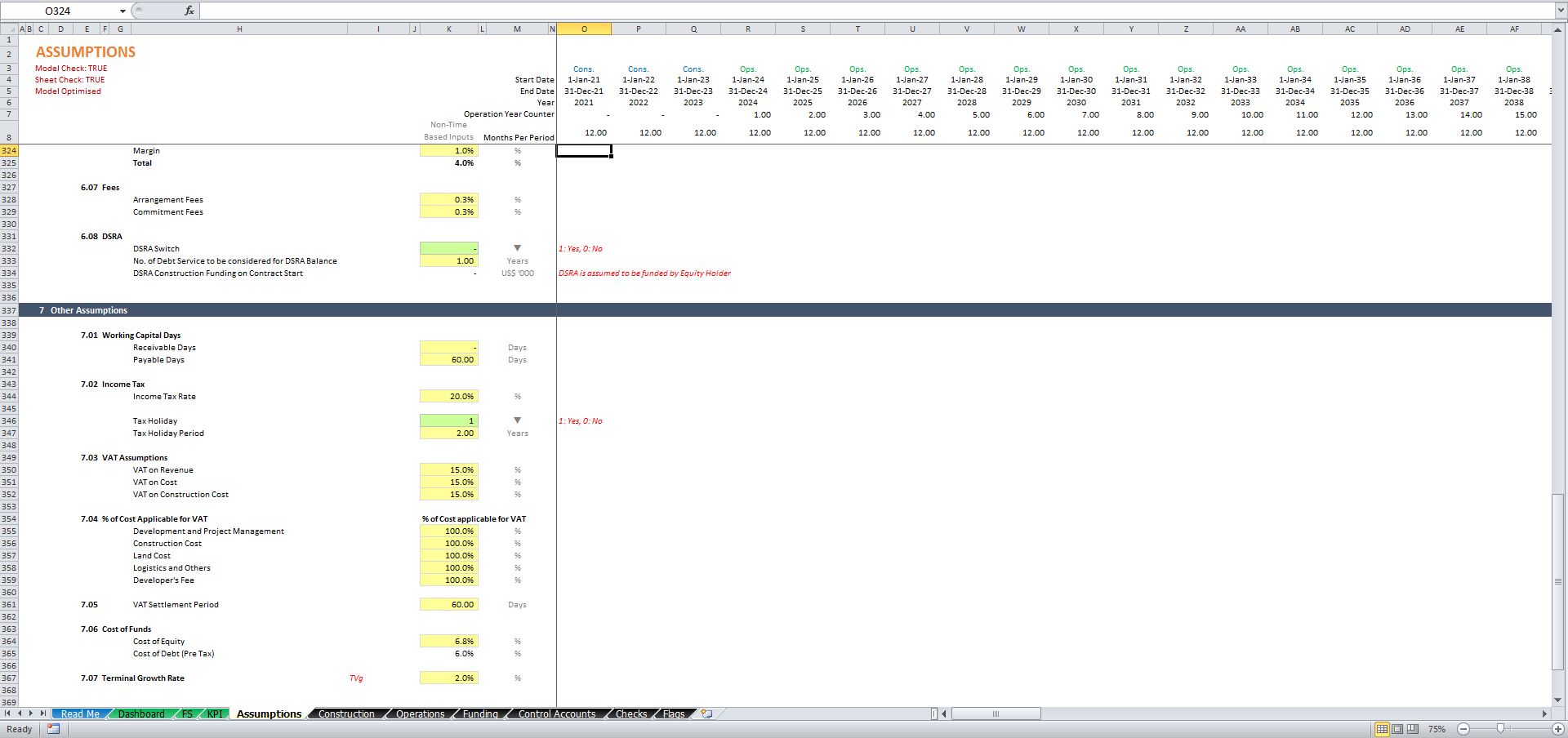
Task: Go to the last sheet tab arrow
Action: [43, 714]
